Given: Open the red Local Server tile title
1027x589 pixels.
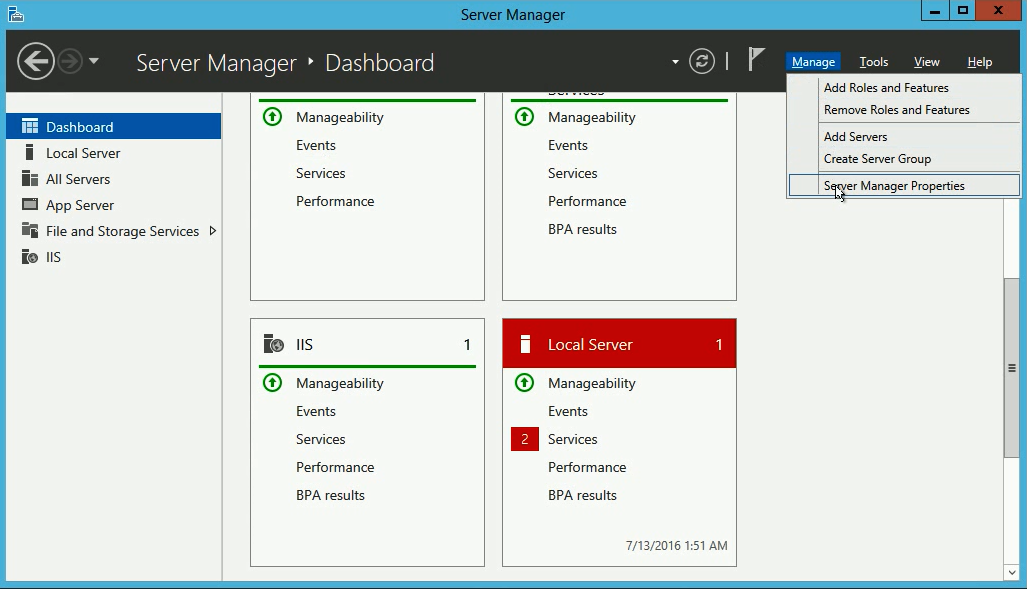Looking at the screenshot, I should (590, 345).
